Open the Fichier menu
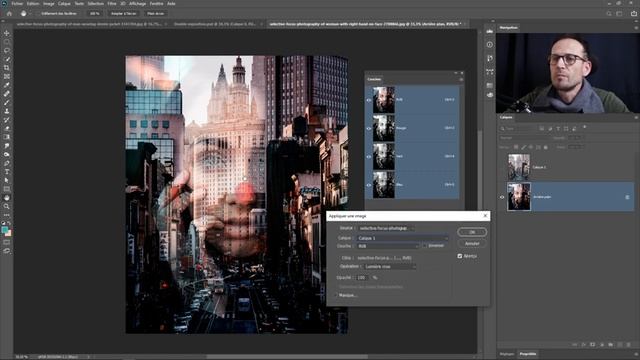Image resolution: width=640 pixels, height=360 pixels. (17, 3)
